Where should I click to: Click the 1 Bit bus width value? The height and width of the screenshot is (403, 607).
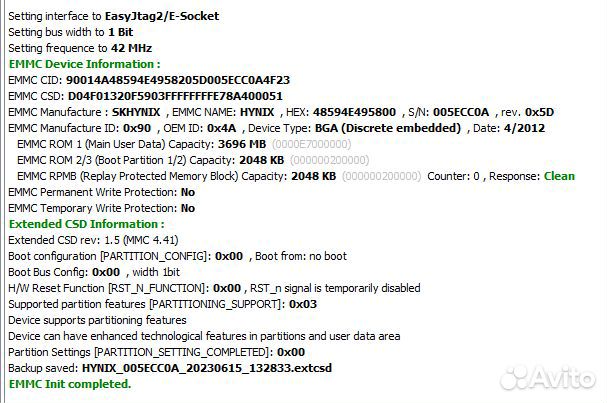click(120, 32)
